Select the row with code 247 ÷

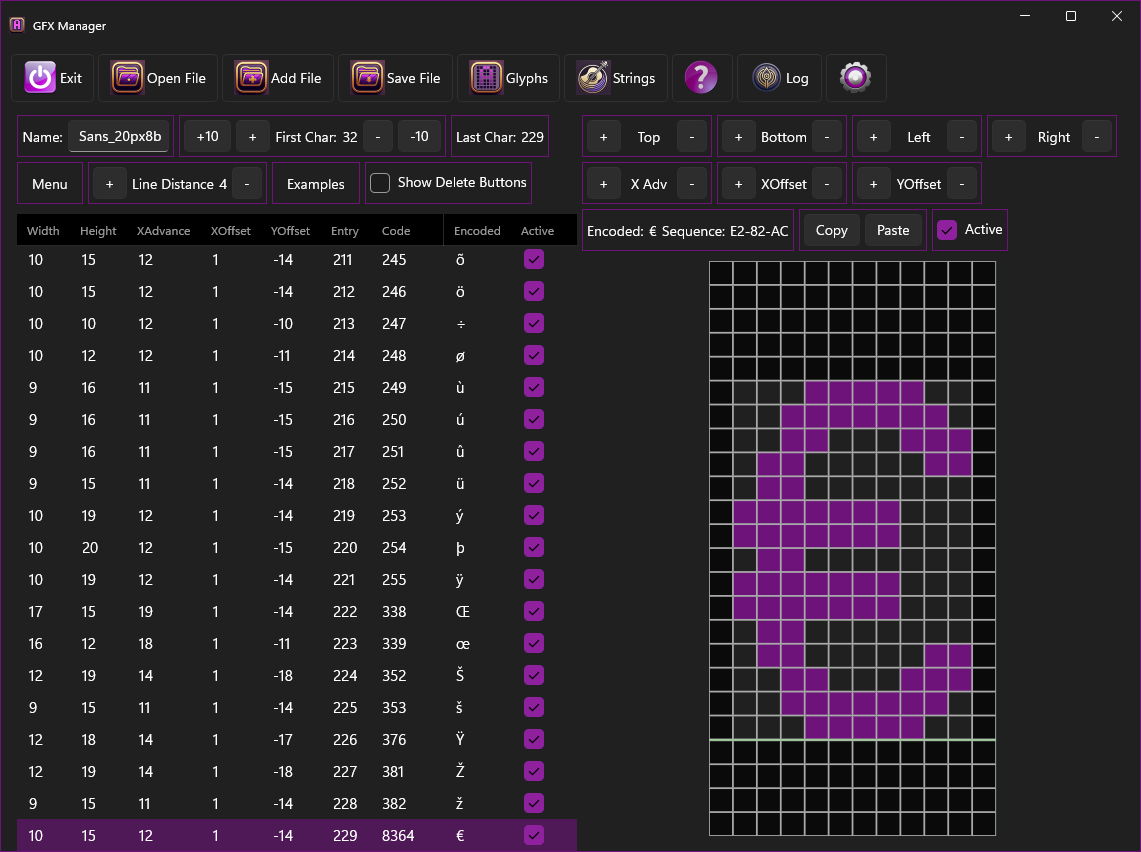click(297, 324)
